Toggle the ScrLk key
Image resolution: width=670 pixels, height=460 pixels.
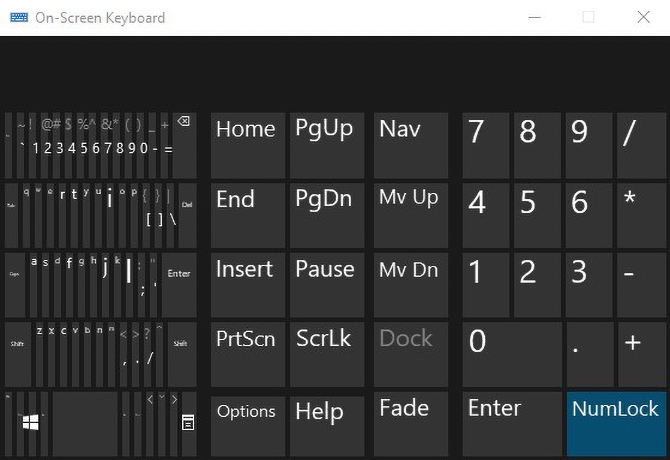coord(326,352)
